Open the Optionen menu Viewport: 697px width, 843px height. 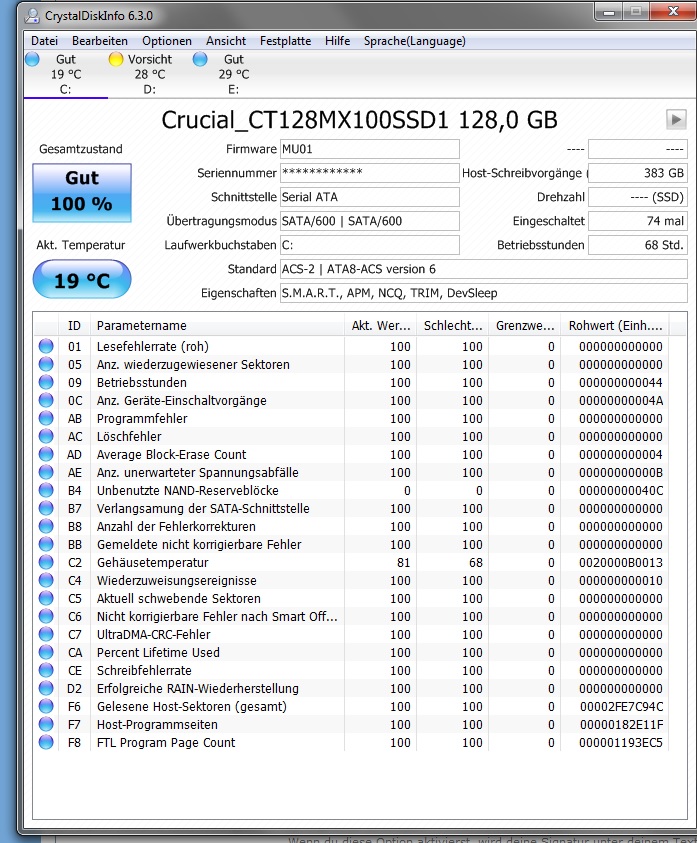(x=167, y=41)
